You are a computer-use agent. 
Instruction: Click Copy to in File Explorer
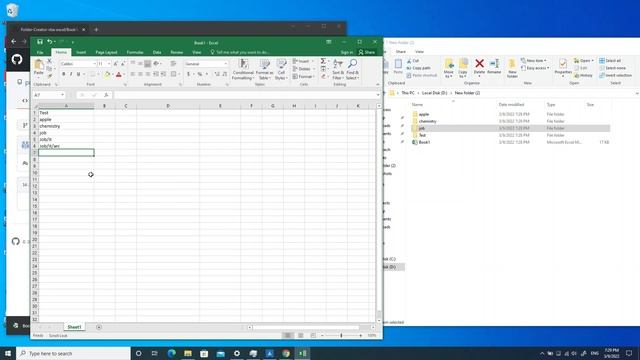tap(463, 68)
